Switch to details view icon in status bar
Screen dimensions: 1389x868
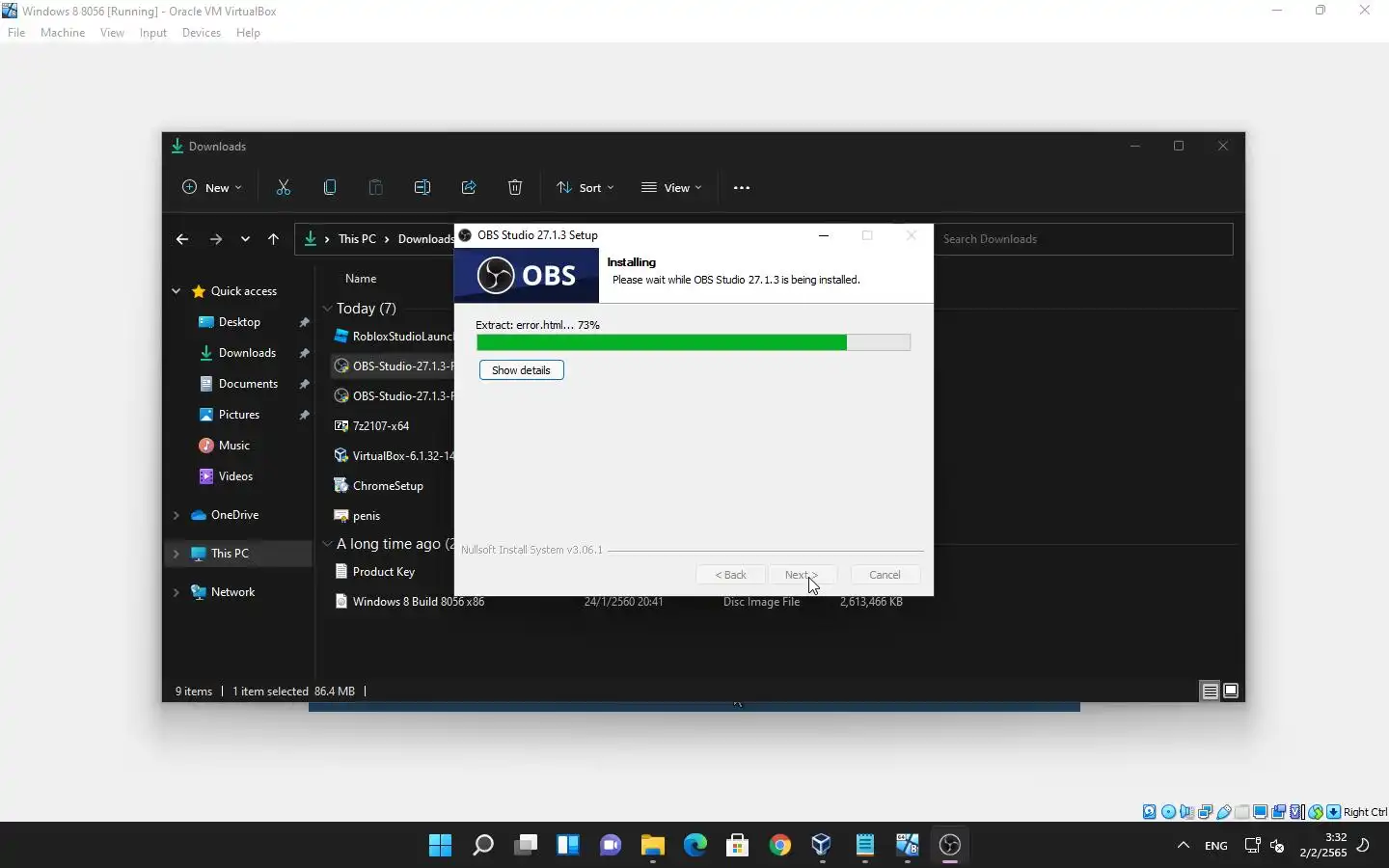(x=1210, y=692)
